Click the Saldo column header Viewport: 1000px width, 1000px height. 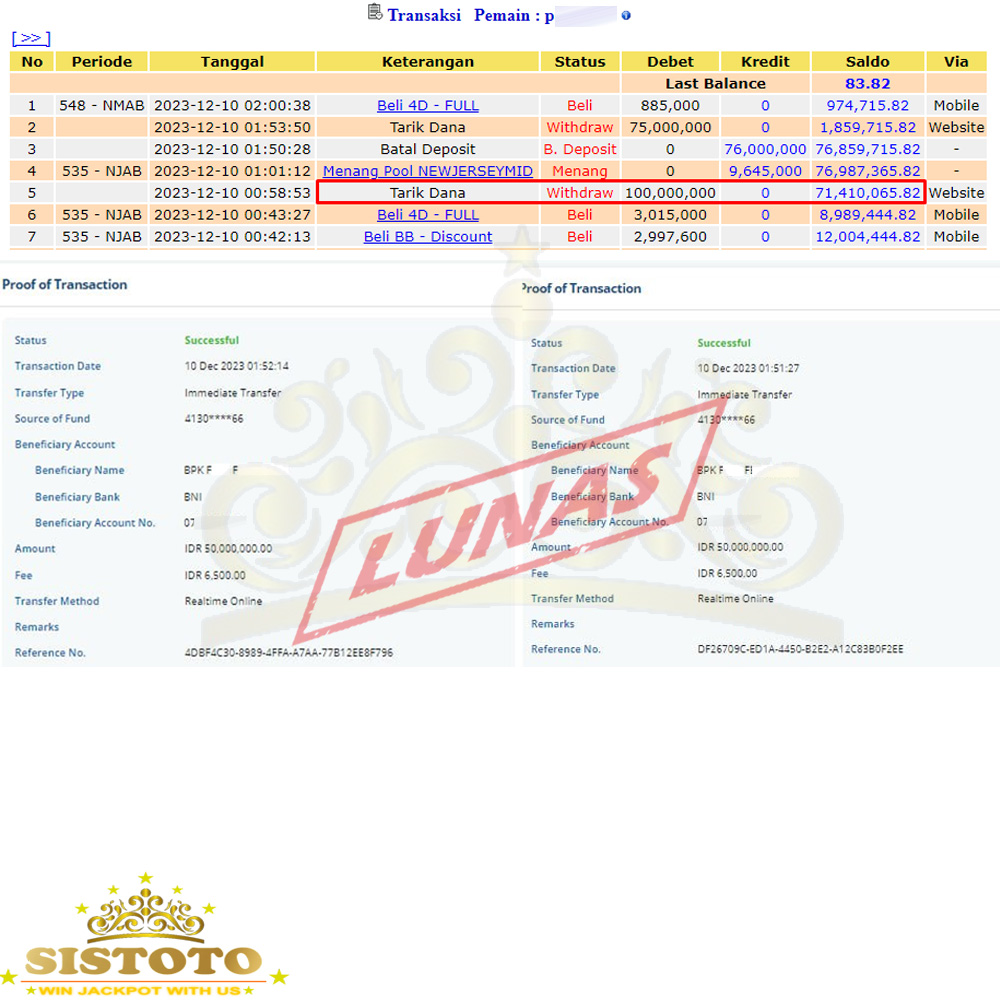(867, 61)
